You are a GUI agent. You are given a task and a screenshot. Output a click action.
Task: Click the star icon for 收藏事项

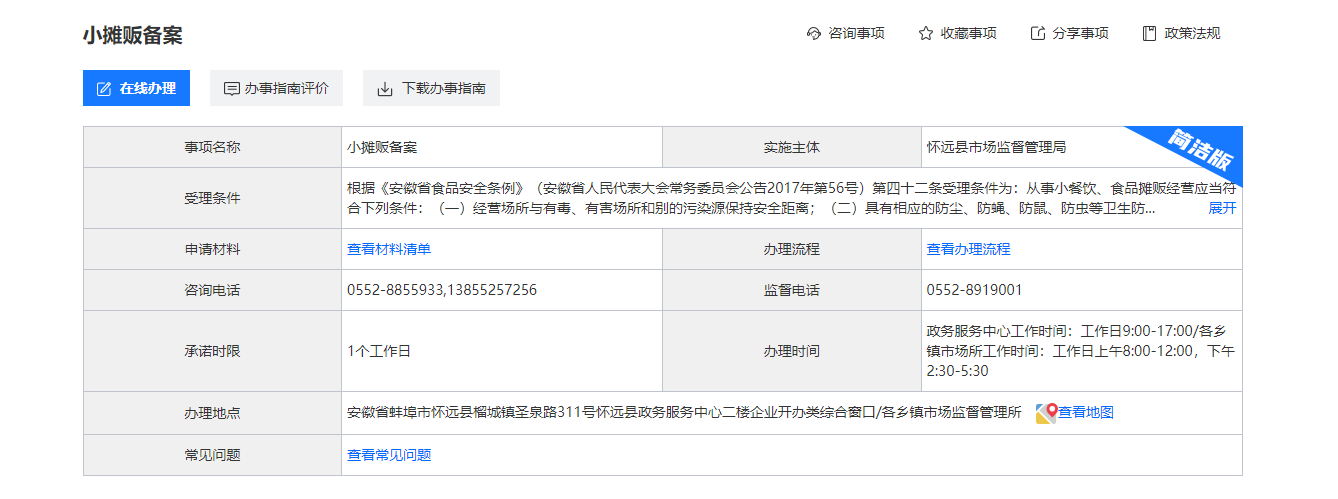point(926,33)
